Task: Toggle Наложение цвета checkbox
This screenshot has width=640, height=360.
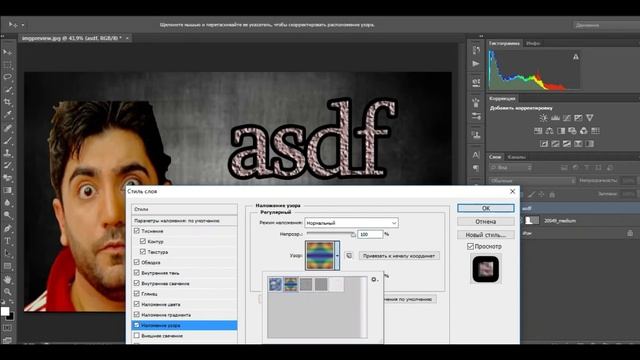Action: click(137, 304)
